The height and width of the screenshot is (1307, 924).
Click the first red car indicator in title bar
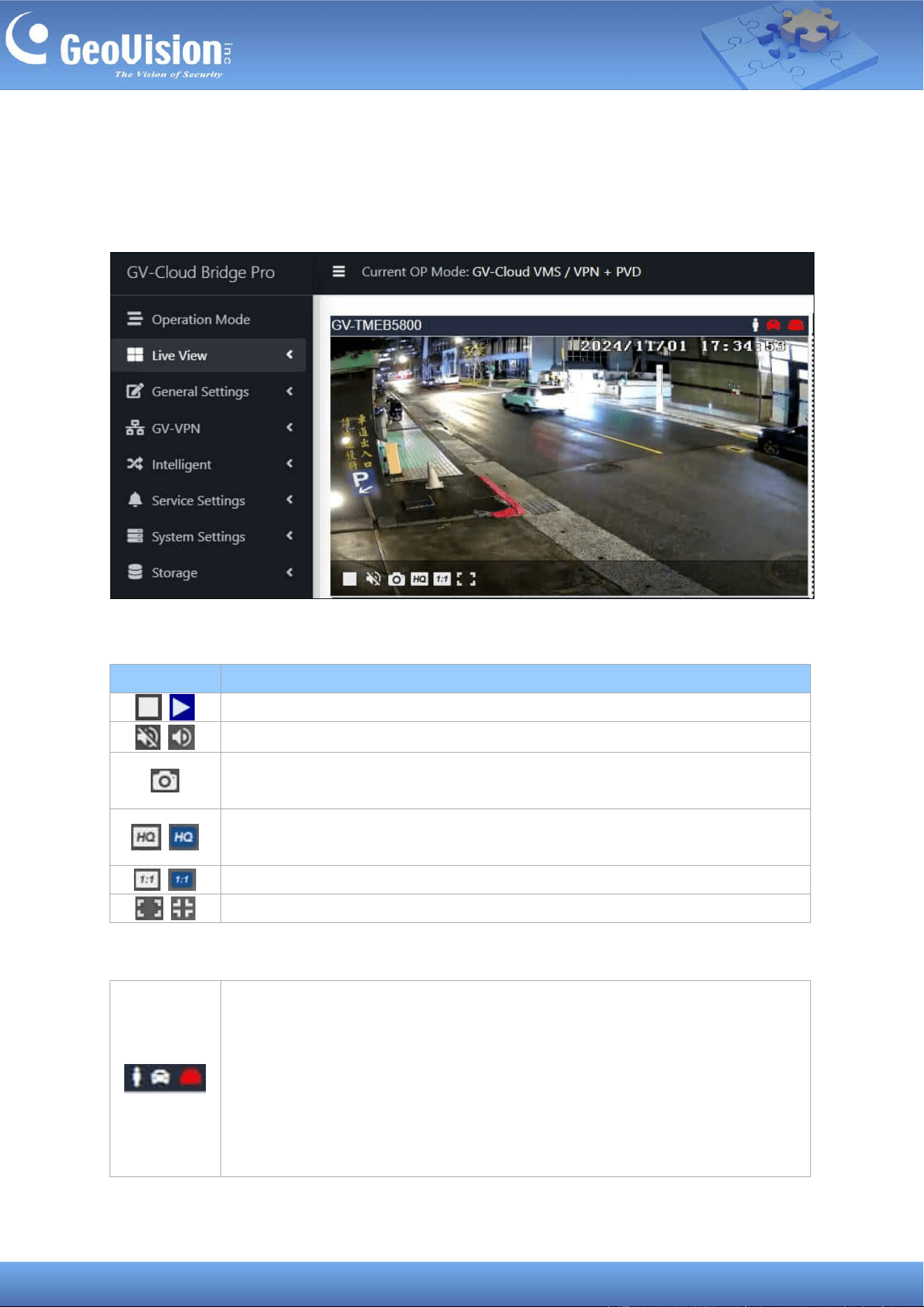click(x=773, y=325)
